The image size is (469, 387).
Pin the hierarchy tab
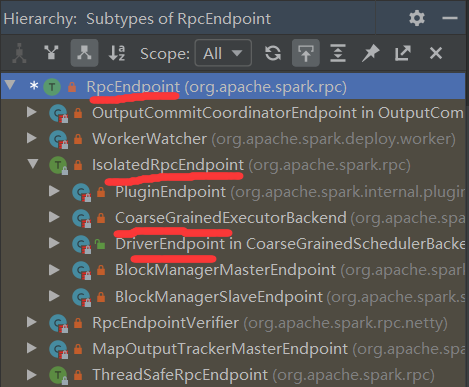[x=370, y=53]
